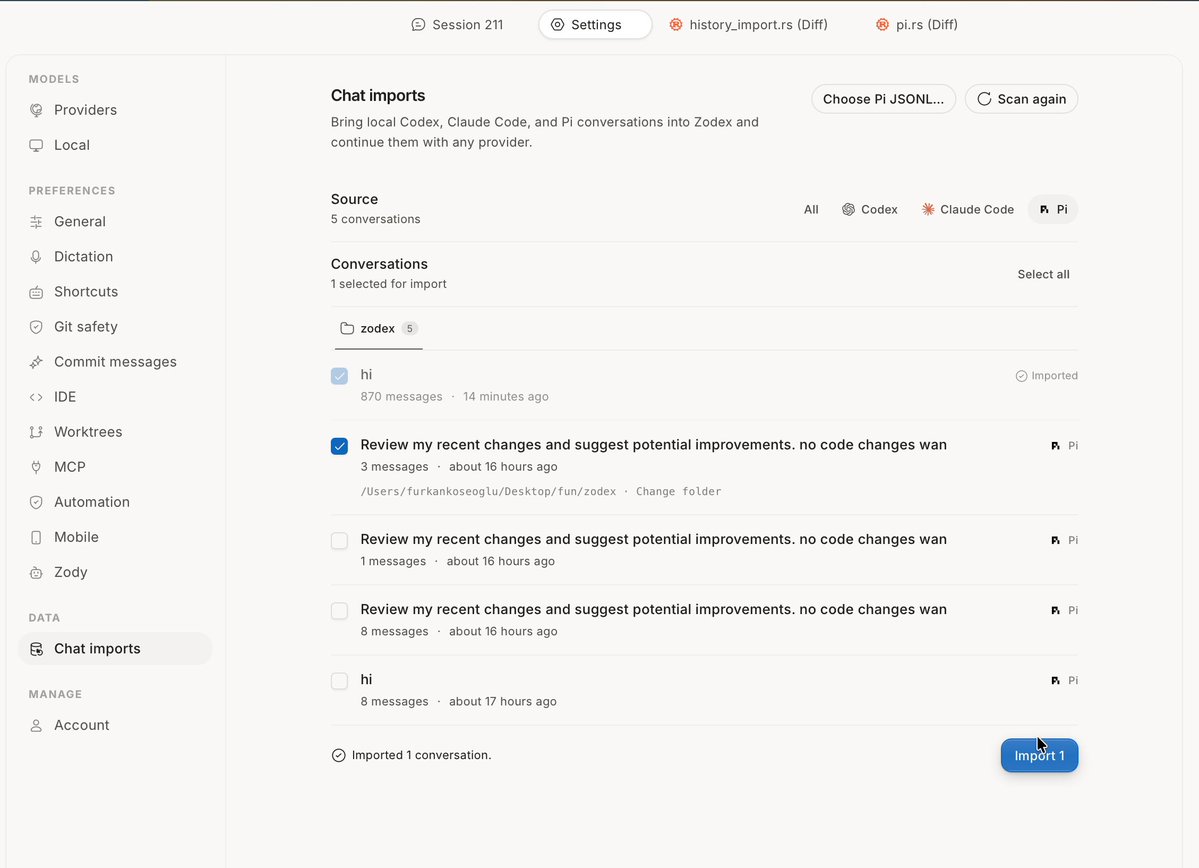
Task: Click the MCP plug icon
Action: (36, 467)
